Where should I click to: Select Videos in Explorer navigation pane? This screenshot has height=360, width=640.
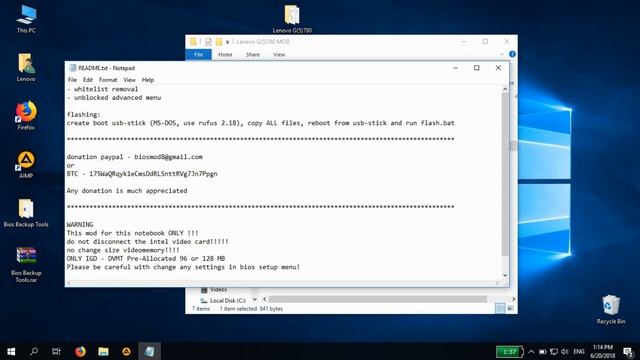(x=214, y=290)
